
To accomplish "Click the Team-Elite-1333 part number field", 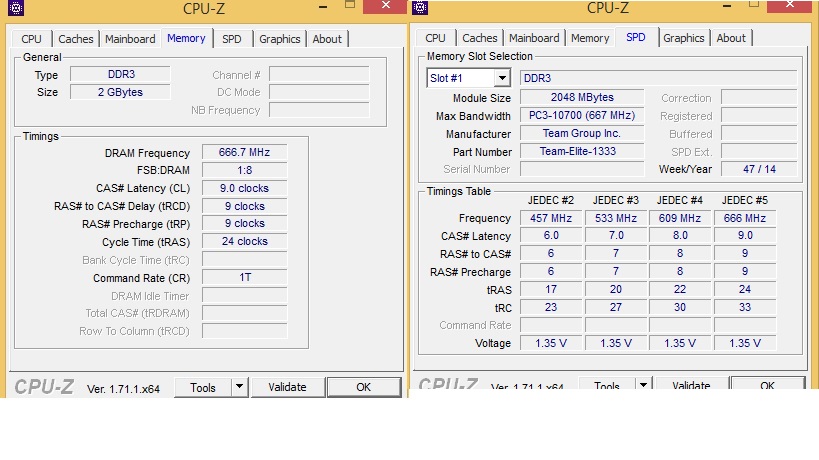I will click(x=582, y=151).
